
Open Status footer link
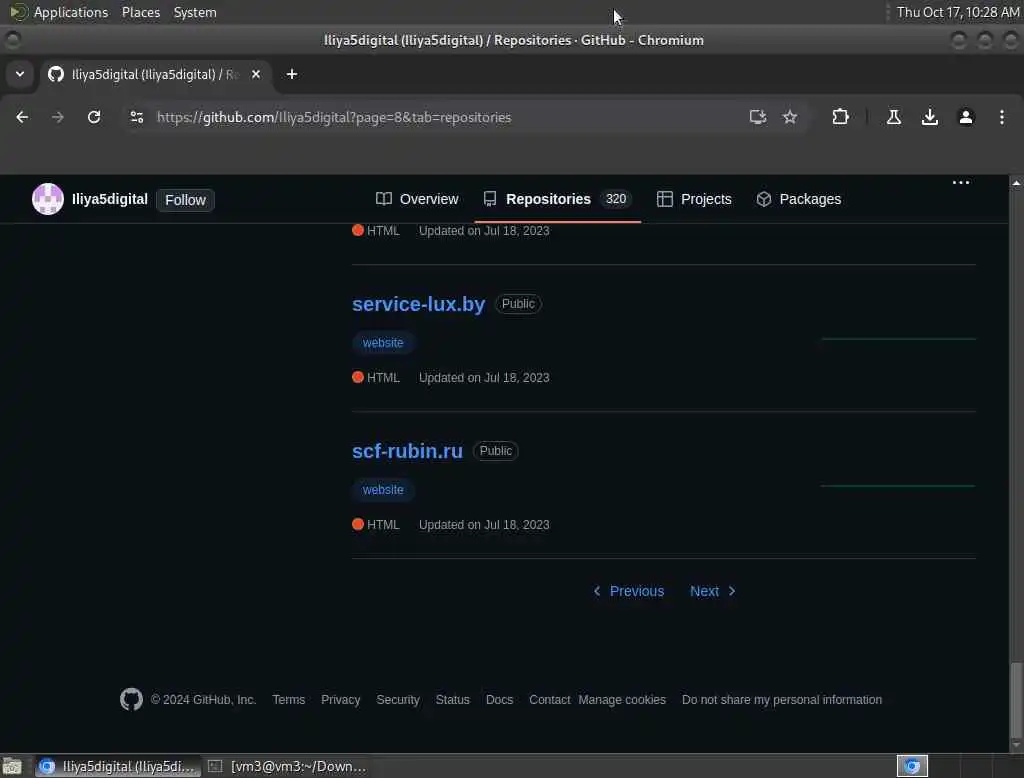[x=453, y=699]
